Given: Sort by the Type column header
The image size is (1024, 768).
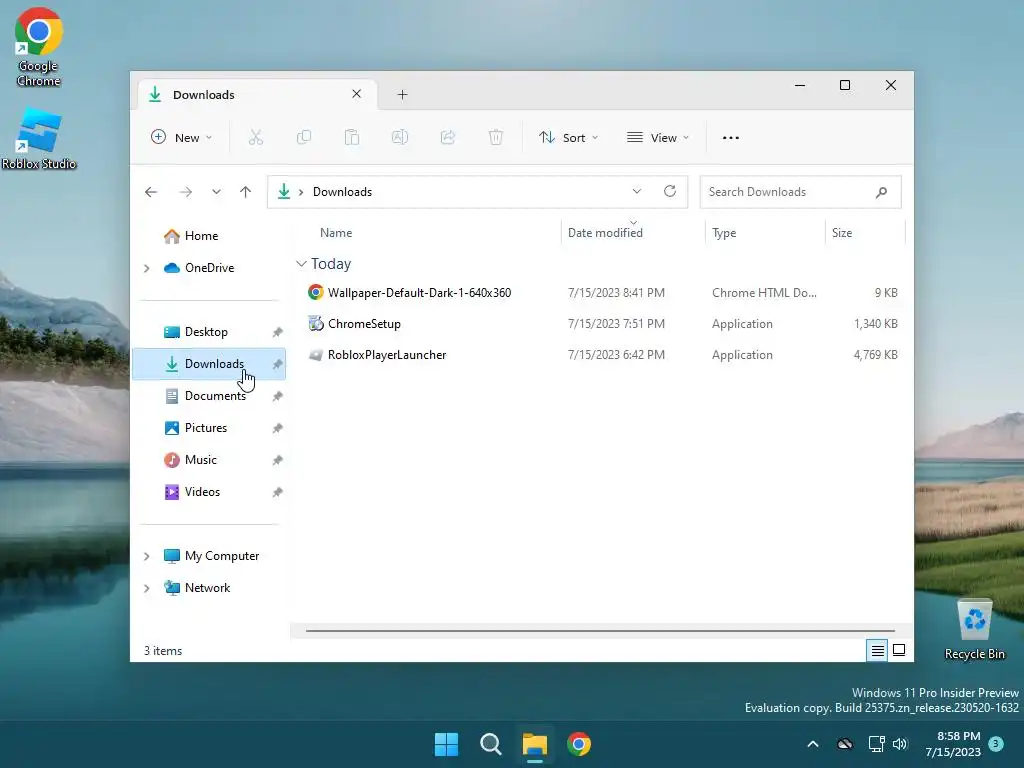Looking at the screenshot, I should (724, 233).
